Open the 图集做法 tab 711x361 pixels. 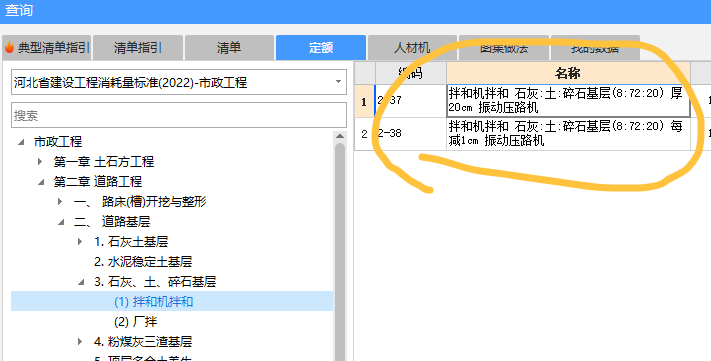504,48
